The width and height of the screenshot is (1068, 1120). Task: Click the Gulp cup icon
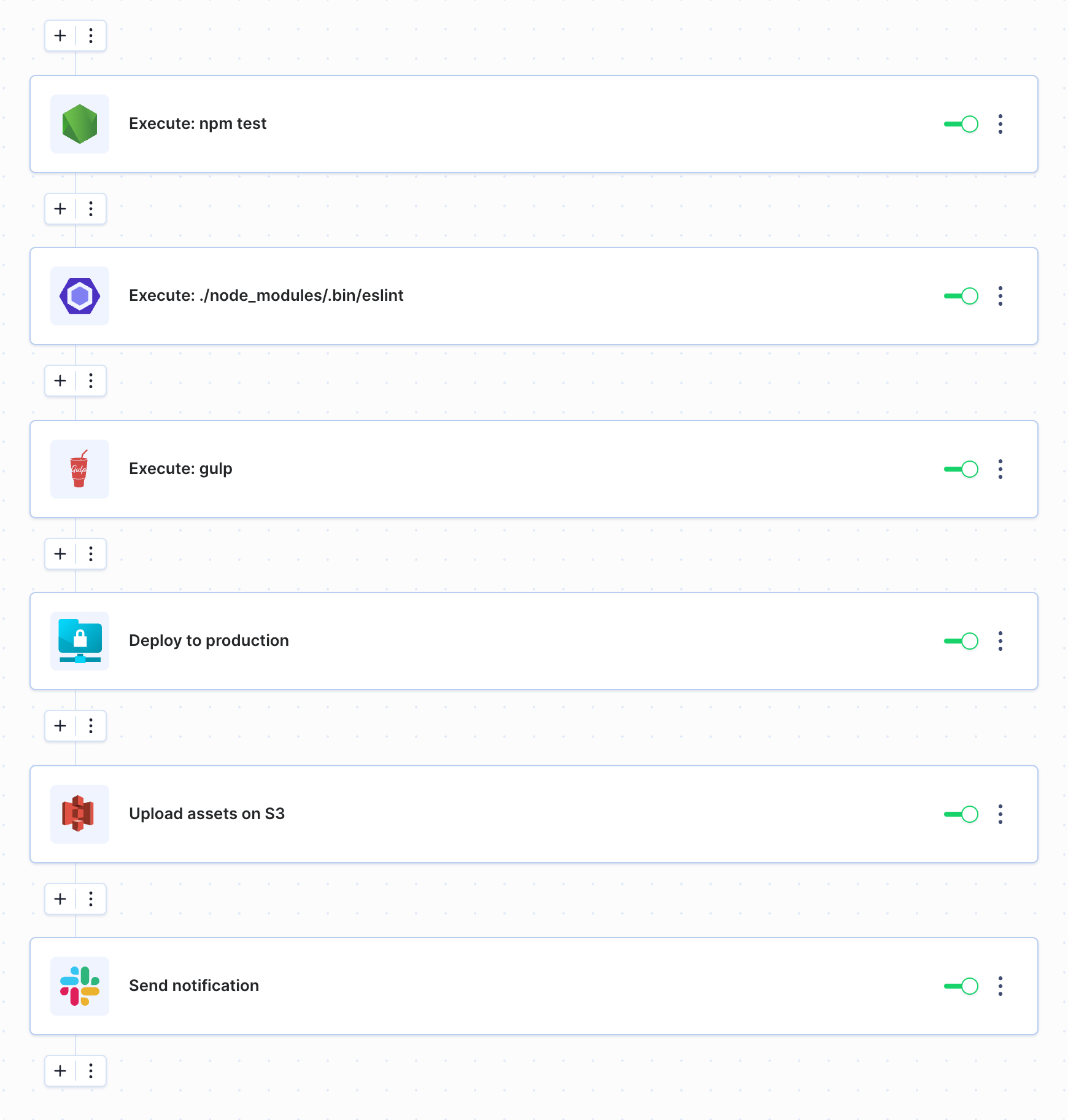80,469
